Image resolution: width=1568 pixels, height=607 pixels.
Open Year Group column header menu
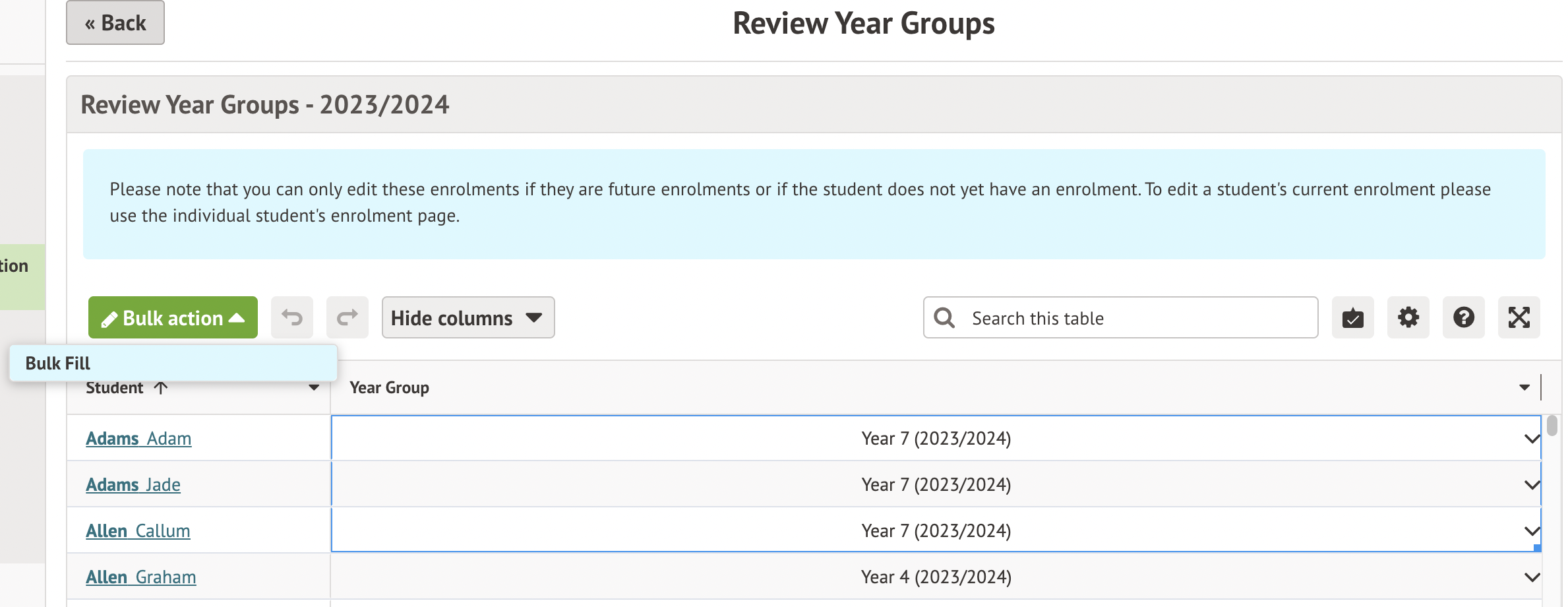click(x=1524, y=387)
